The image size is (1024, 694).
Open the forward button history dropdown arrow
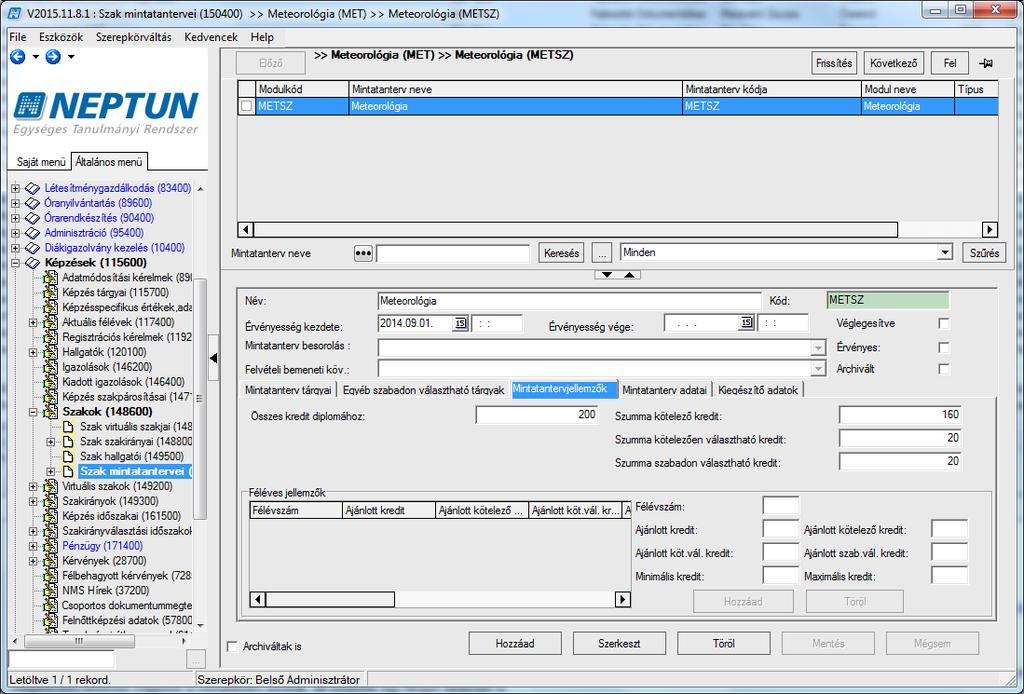pos(71,57)
